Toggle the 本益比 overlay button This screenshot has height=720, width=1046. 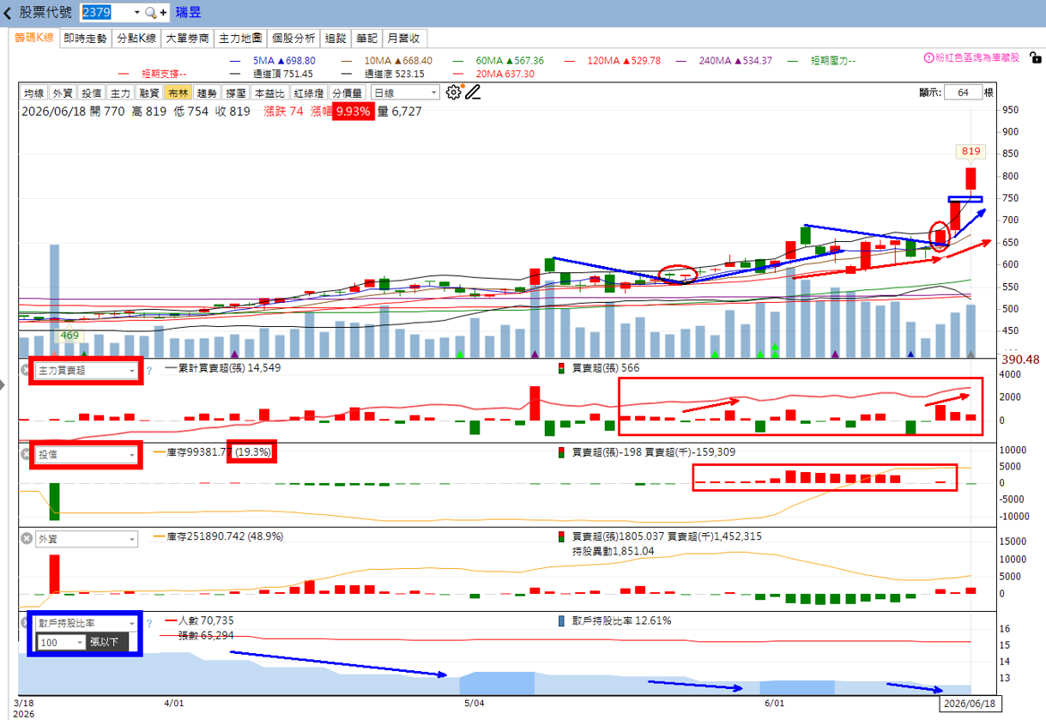click(270, 93)
